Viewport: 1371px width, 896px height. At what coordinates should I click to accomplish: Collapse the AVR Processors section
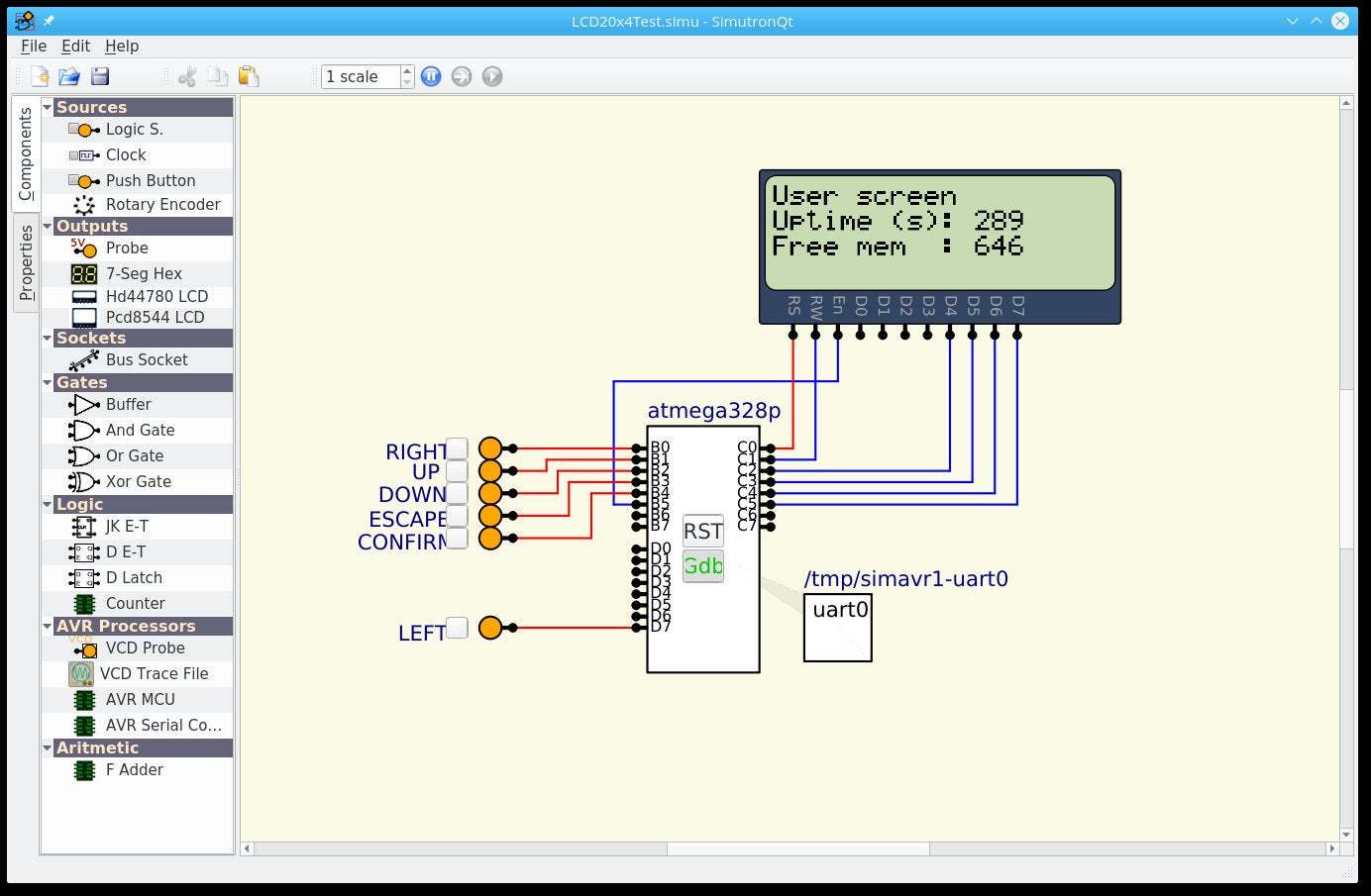click(x=47, y=626)
